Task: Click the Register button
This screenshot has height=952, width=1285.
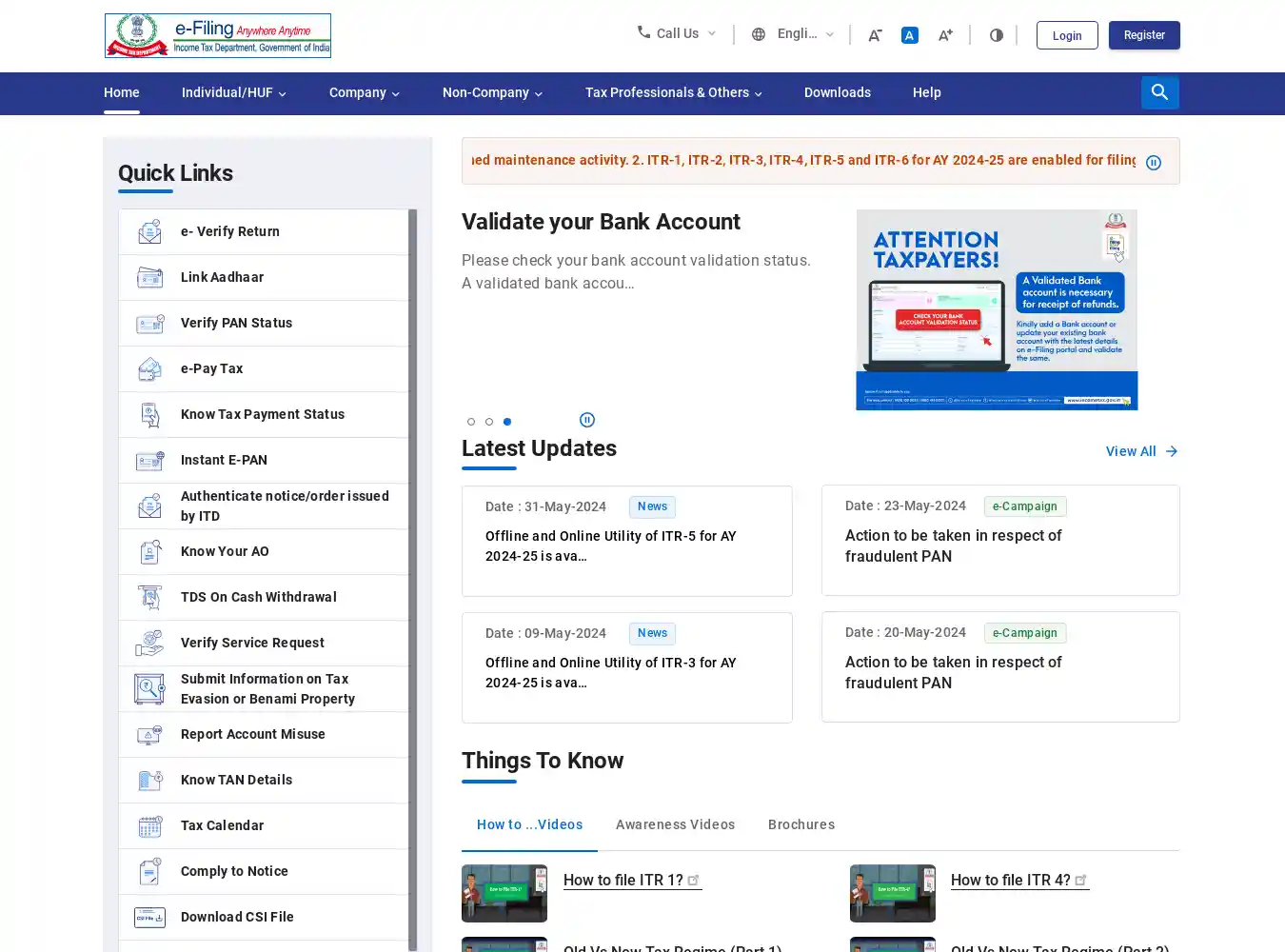Action: point(1144,35)
